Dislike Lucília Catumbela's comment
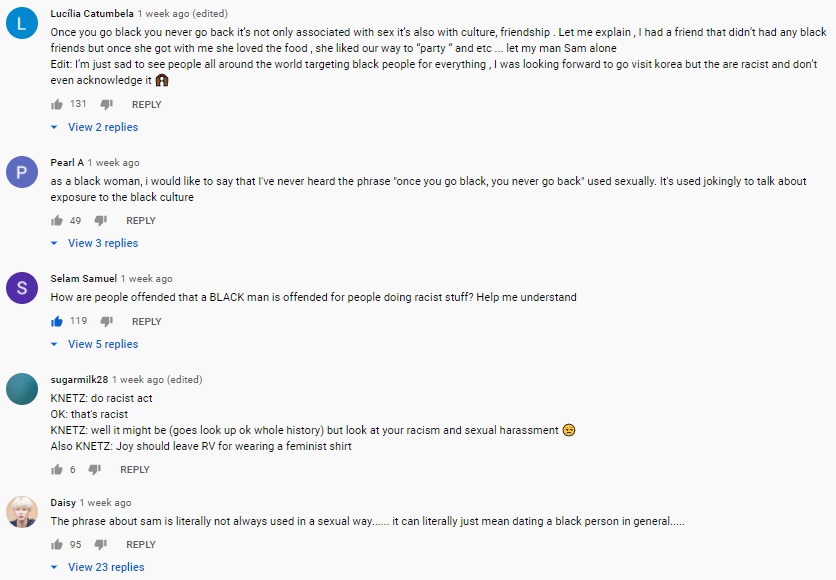This screenshot has height=580, width=836. coord(107,104)
